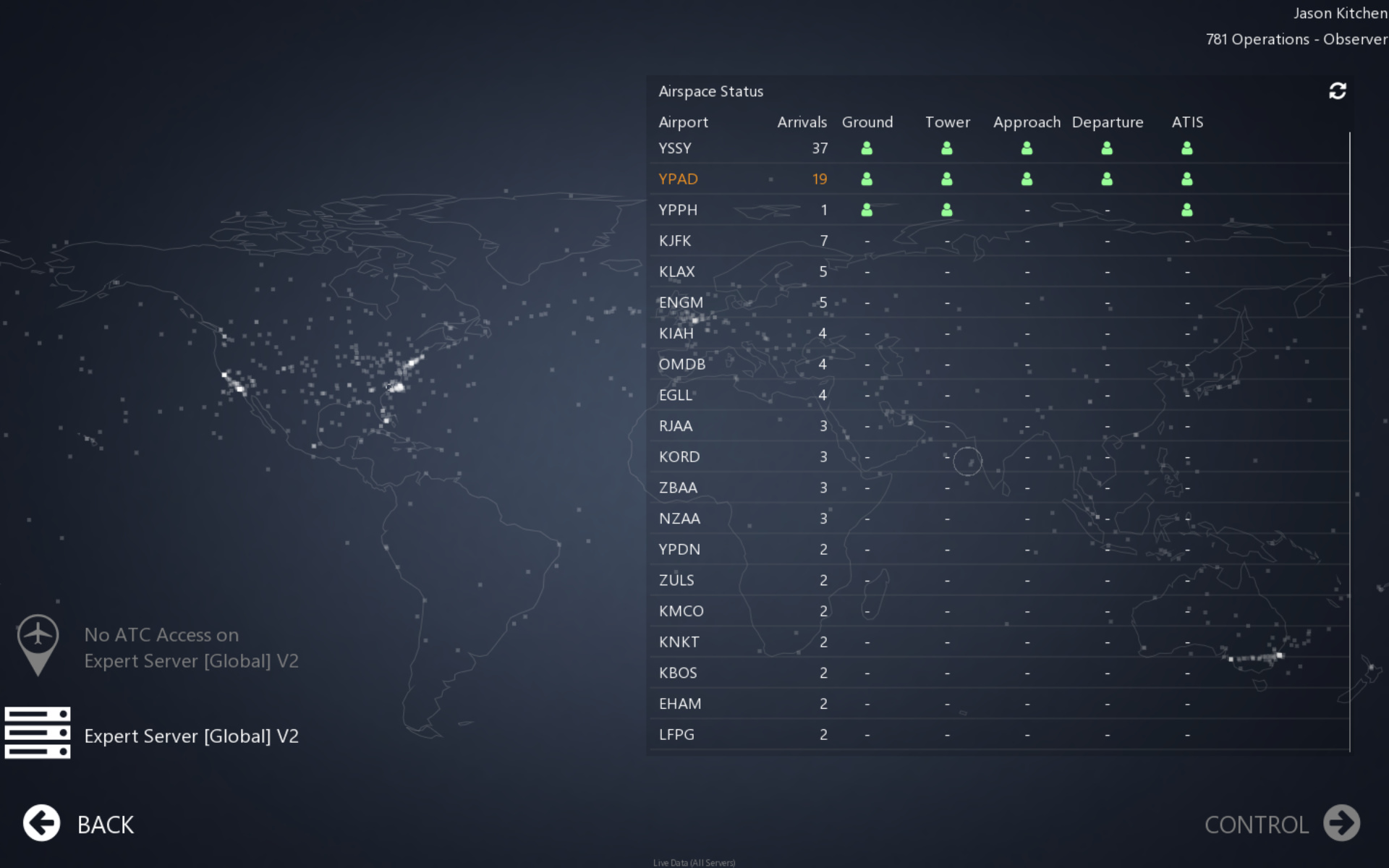Viewport: 1389px width, 868px height.
Task: Select the KJFK airport row
Action: 675,241
